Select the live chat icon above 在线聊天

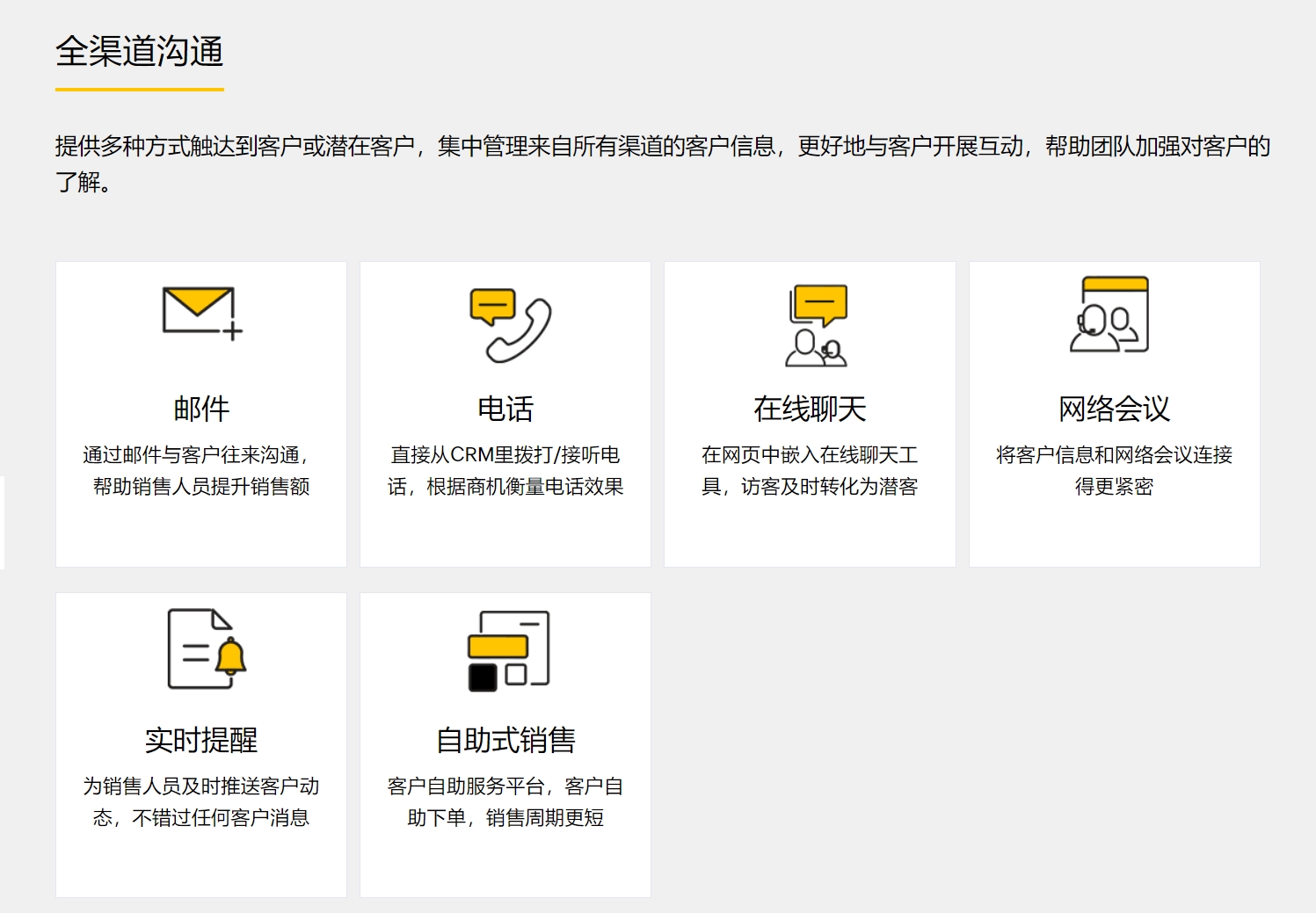(x=817, y=325)
